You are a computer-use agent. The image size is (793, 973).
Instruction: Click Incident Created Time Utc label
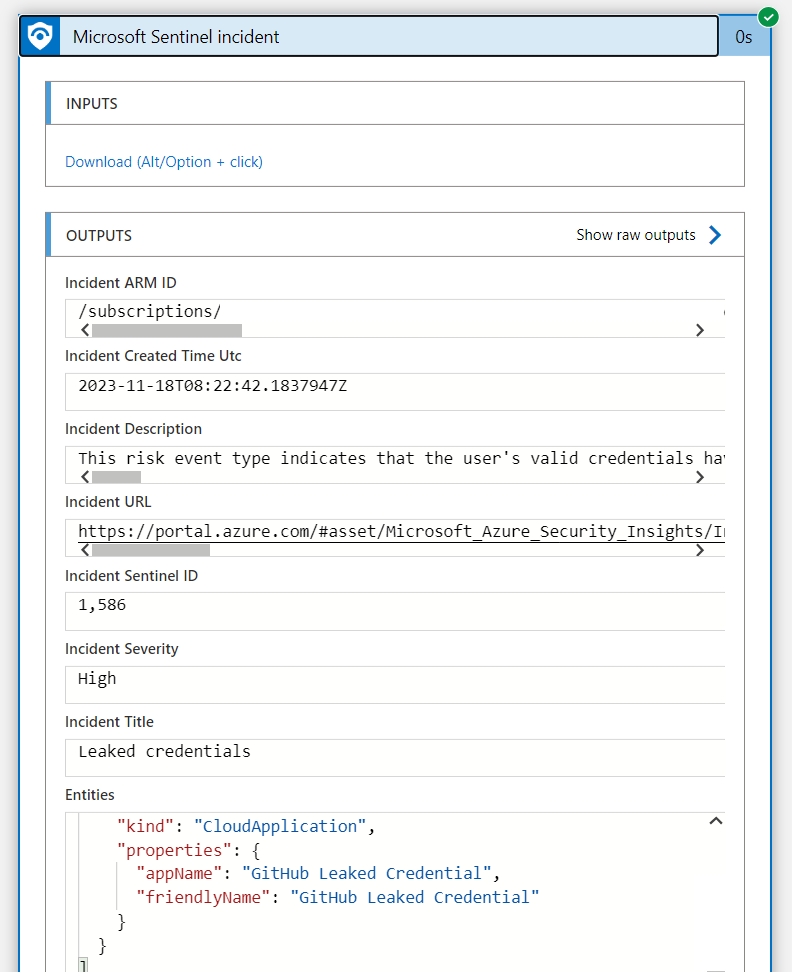pos(153,356)
